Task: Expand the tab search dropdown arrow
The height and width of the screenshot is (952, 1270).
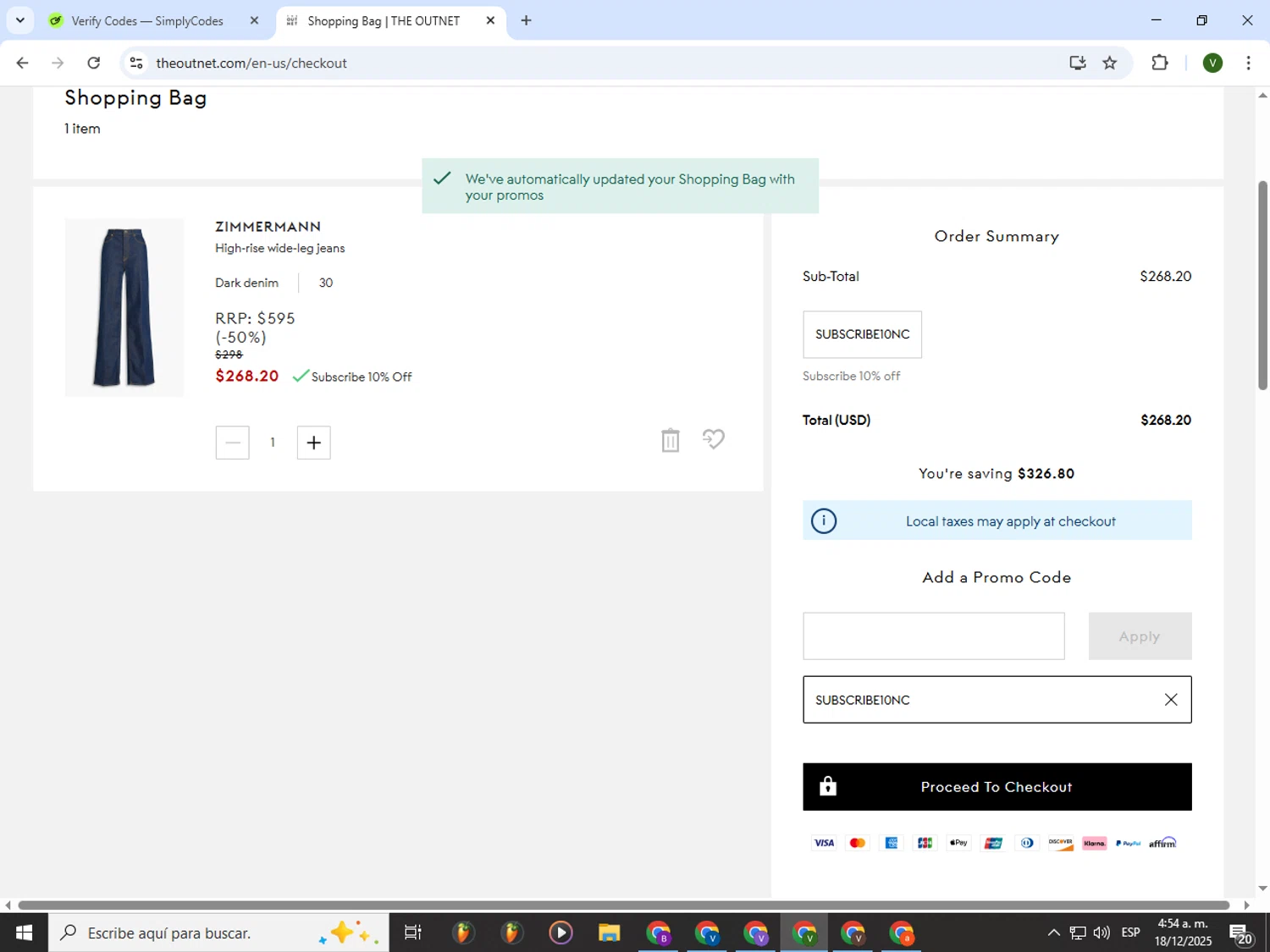Action: click(20, 20)
